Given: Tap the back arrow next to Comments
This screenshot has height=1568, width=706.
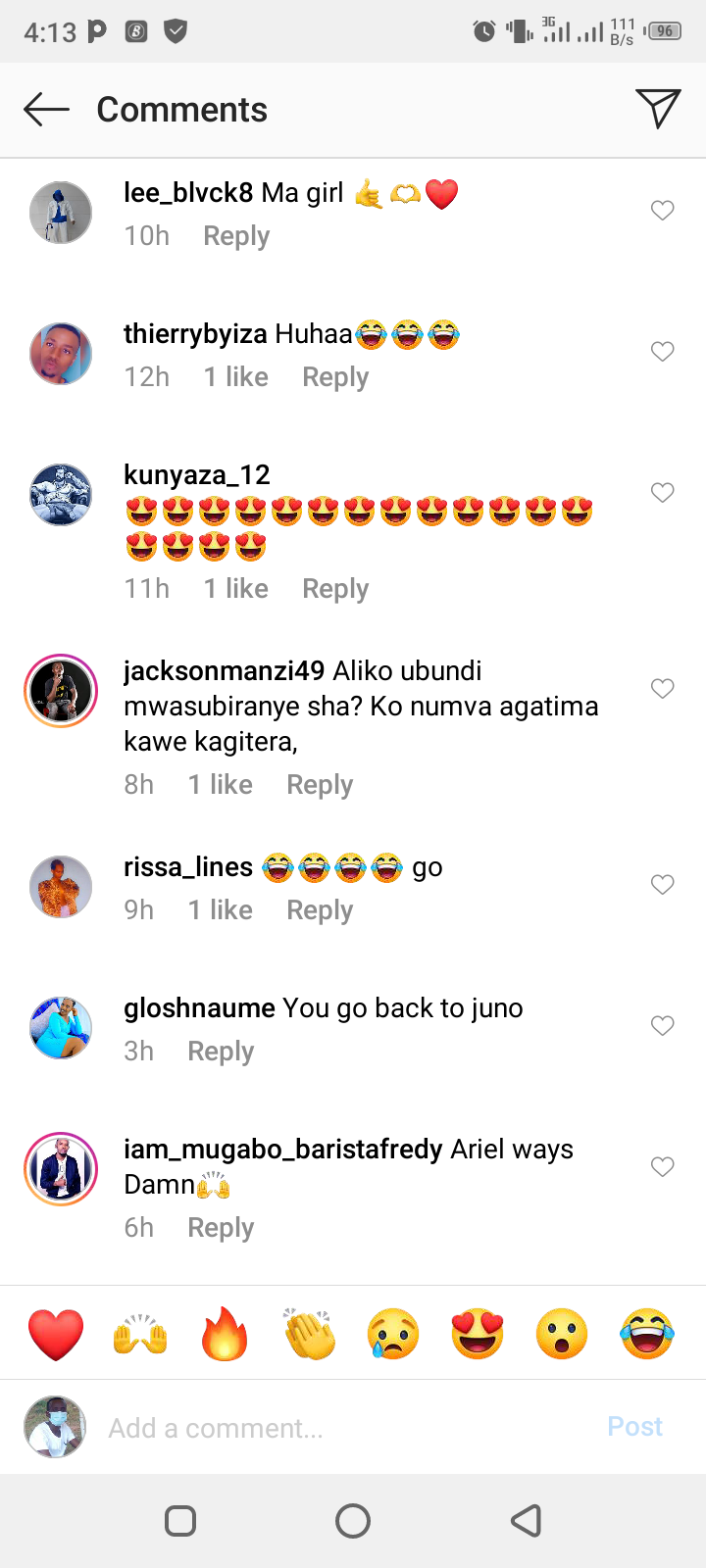Looking at the screenshot, I should (46, 110).
